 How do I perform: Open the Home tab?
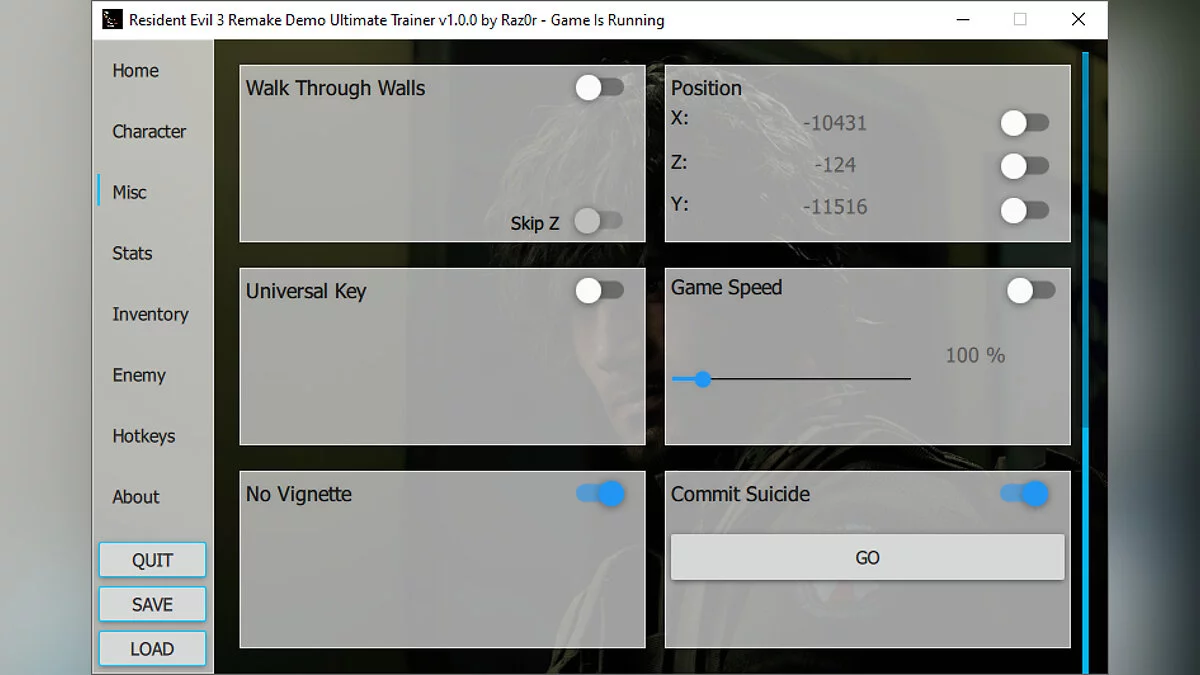click(135, 71)
